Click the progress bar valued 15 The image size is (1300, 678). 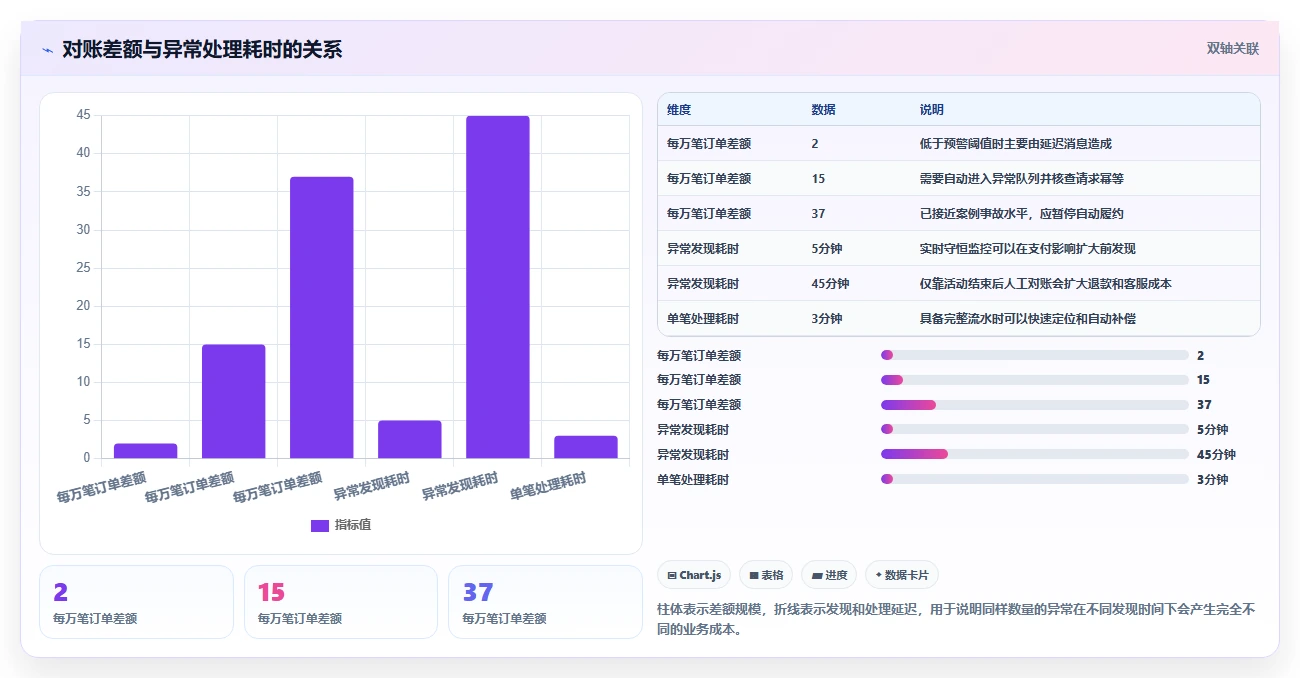1034,379
